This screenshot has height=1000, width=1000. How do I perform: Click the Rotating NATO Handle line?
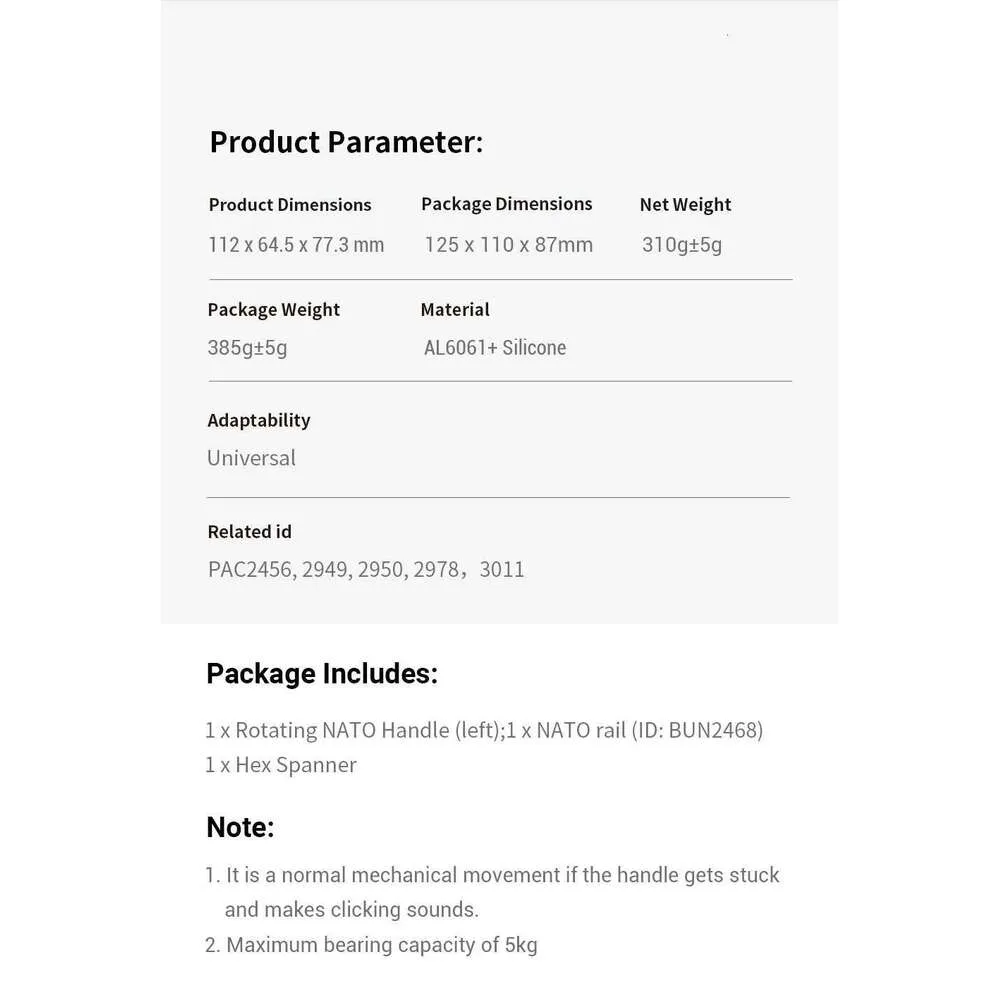pos(484,730)
